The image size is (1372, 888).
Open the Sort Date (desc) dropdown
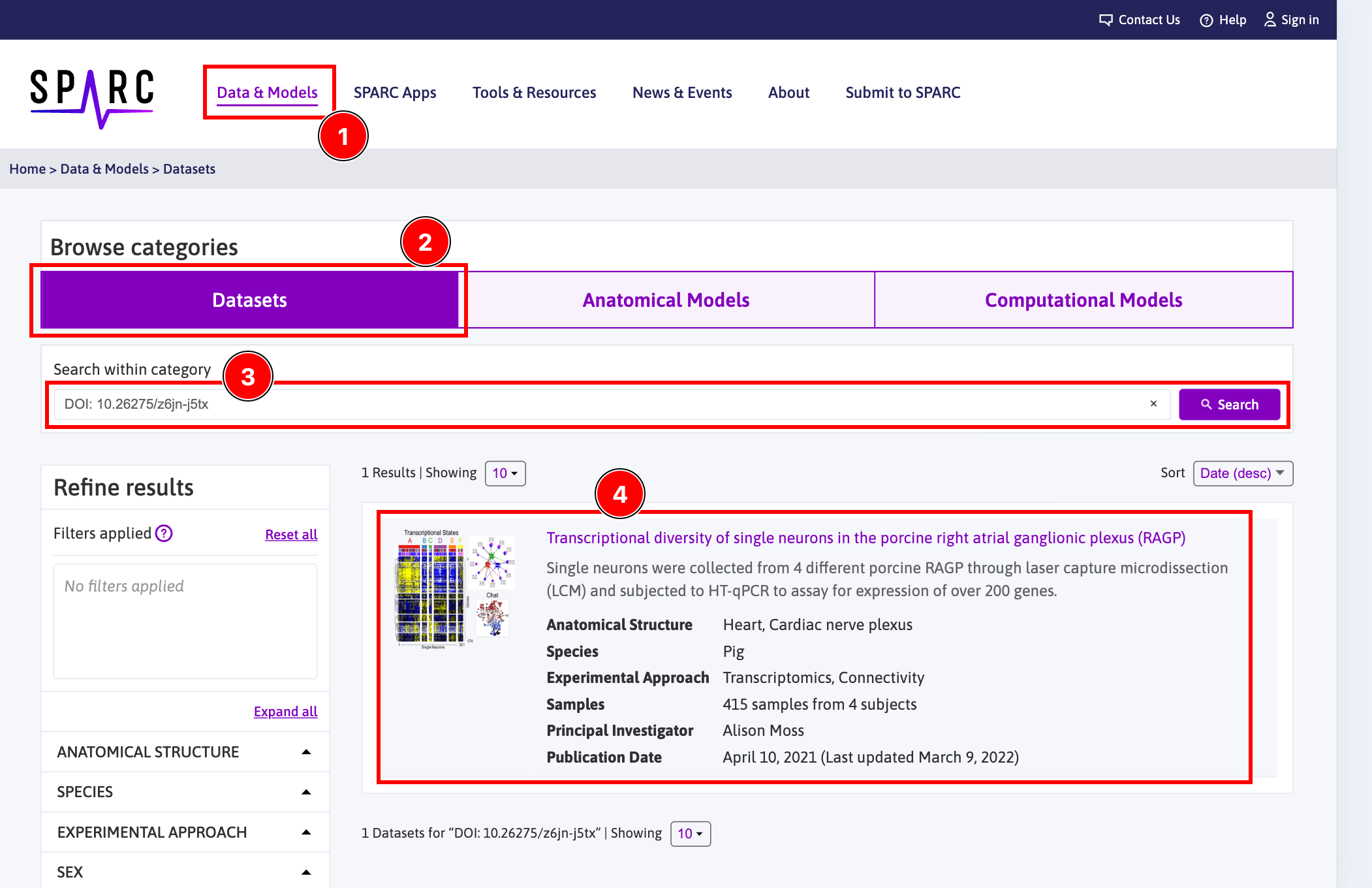coord(1243,473)
